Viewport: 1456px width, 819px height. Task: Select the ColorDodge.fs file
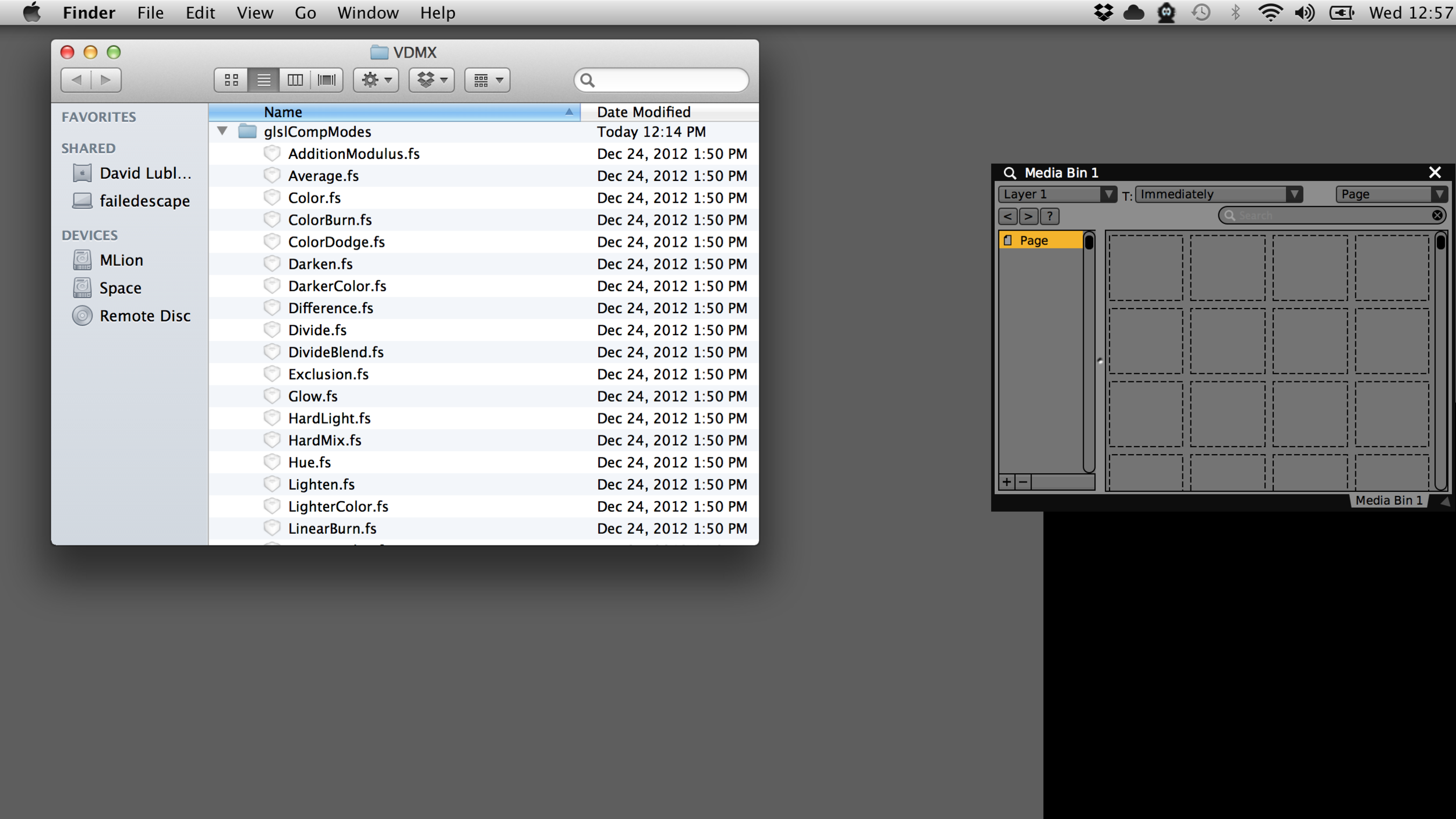click(x=483, y=242)
